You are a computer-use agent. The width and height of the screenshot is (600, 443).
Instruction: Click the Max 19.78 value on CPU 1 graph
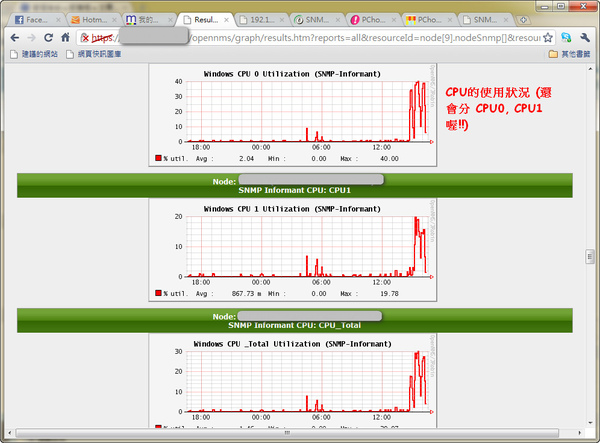[389, 294]
